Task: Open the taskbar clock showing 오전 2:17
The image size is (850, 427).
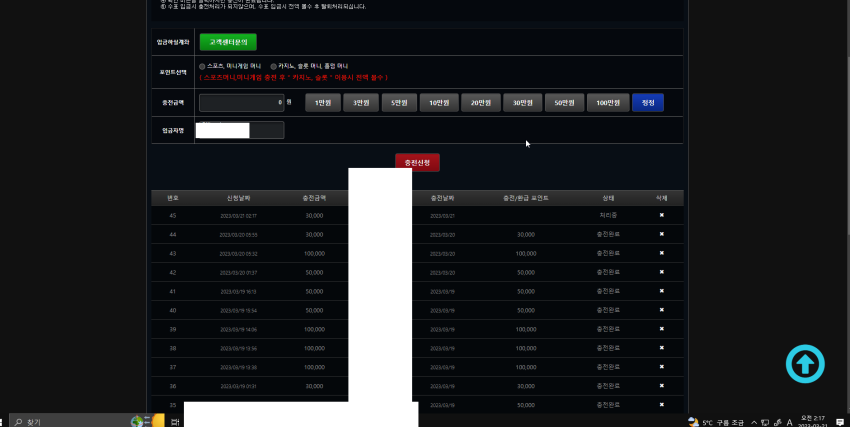Action: tap(813, 422)
